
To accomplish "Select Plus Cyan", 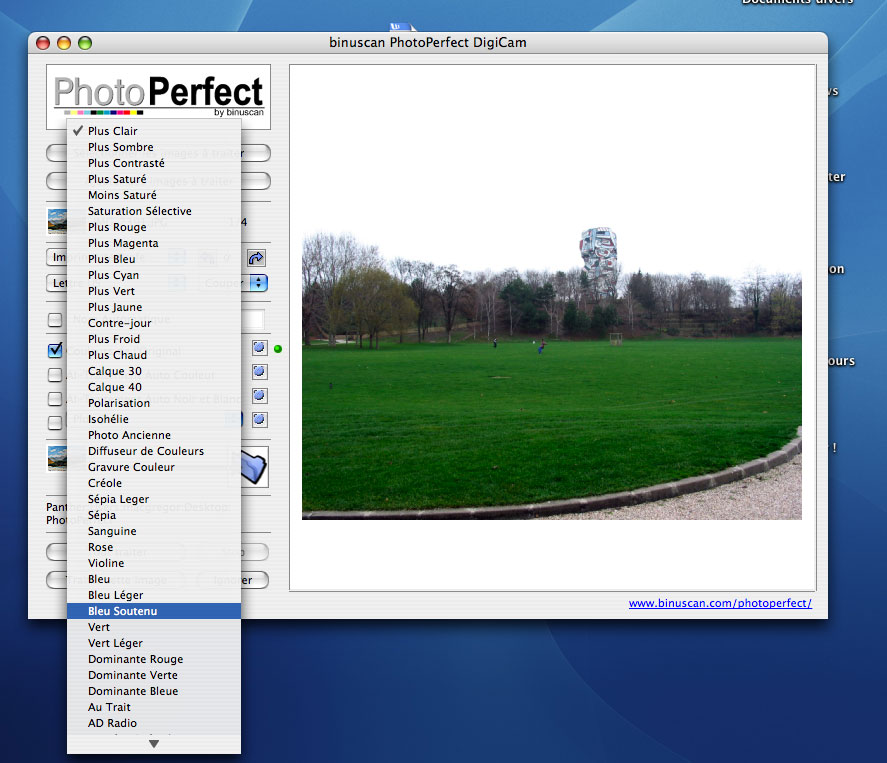I will (154, 275).
